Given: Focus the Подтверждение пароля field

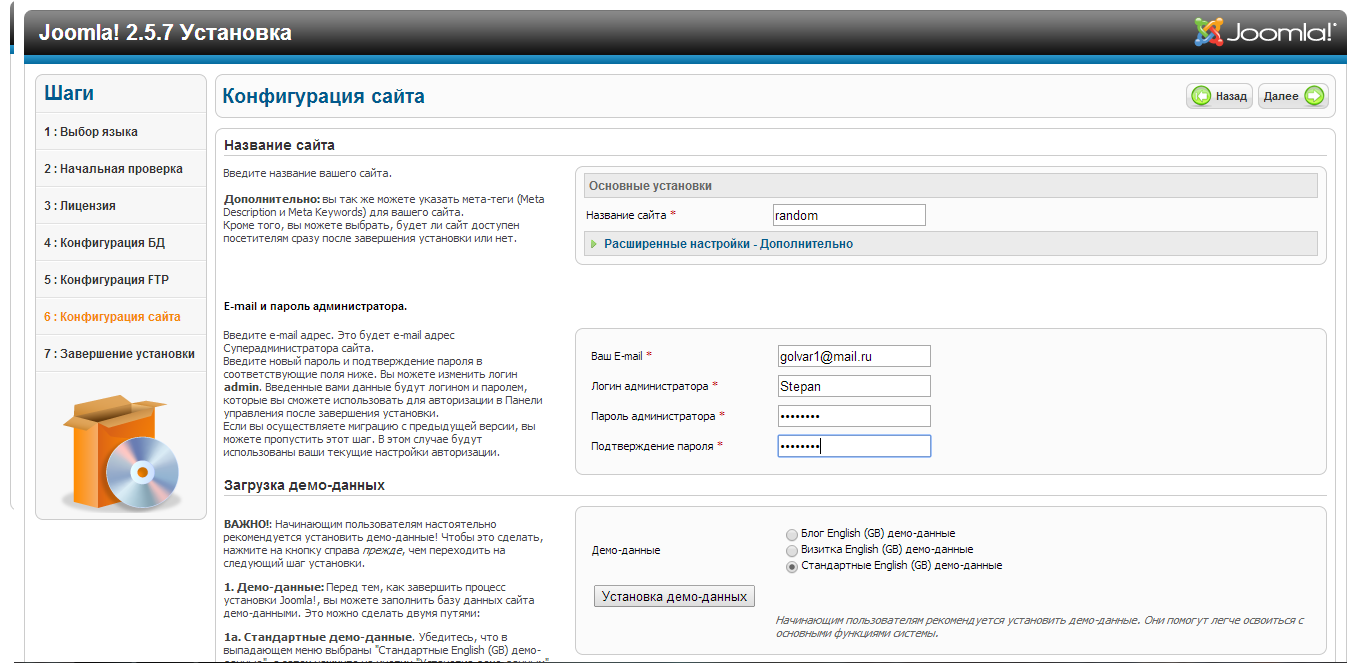Looking at the screenshot, I should 854,446.
